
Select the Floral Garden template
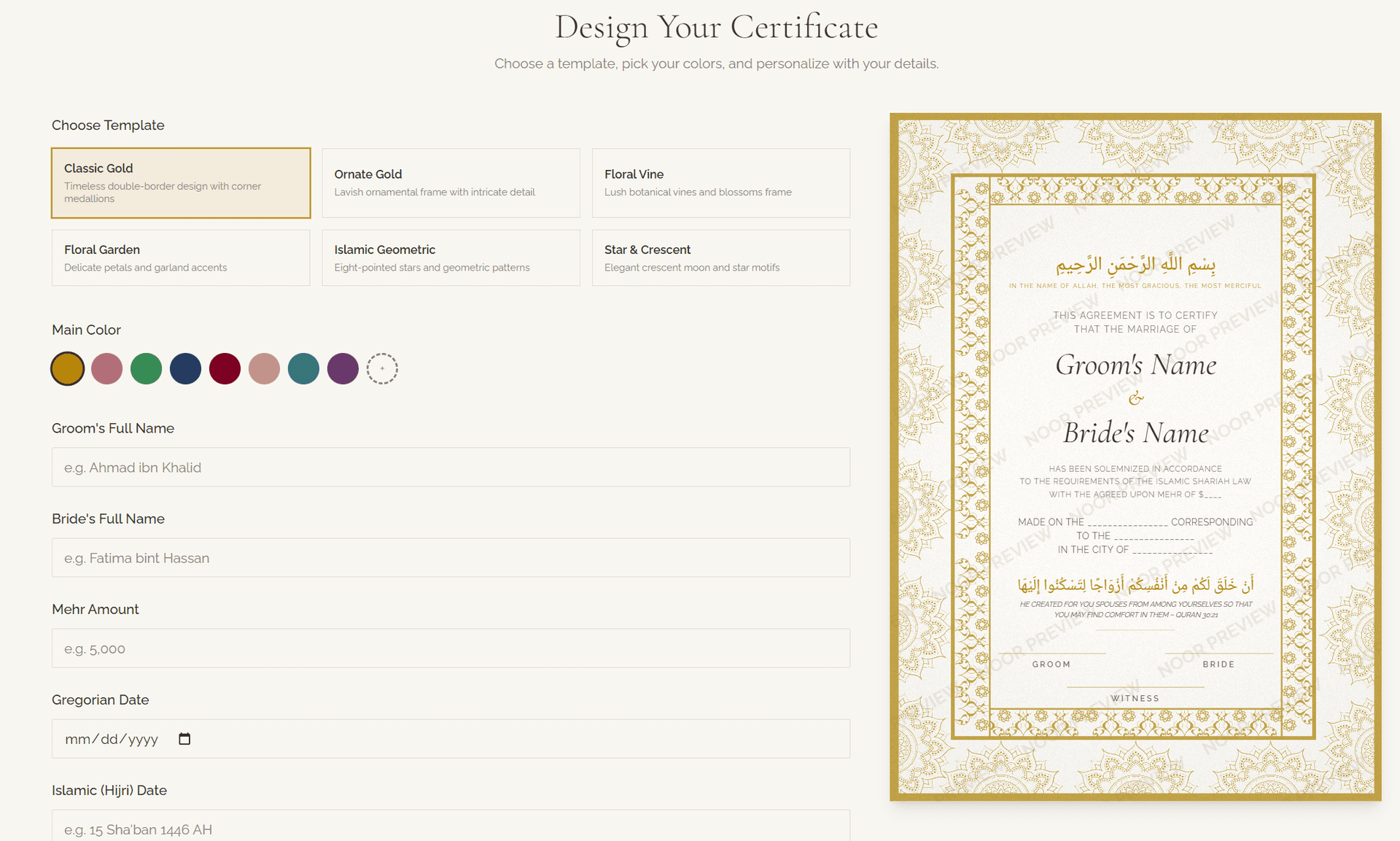[x=181, y=257]
